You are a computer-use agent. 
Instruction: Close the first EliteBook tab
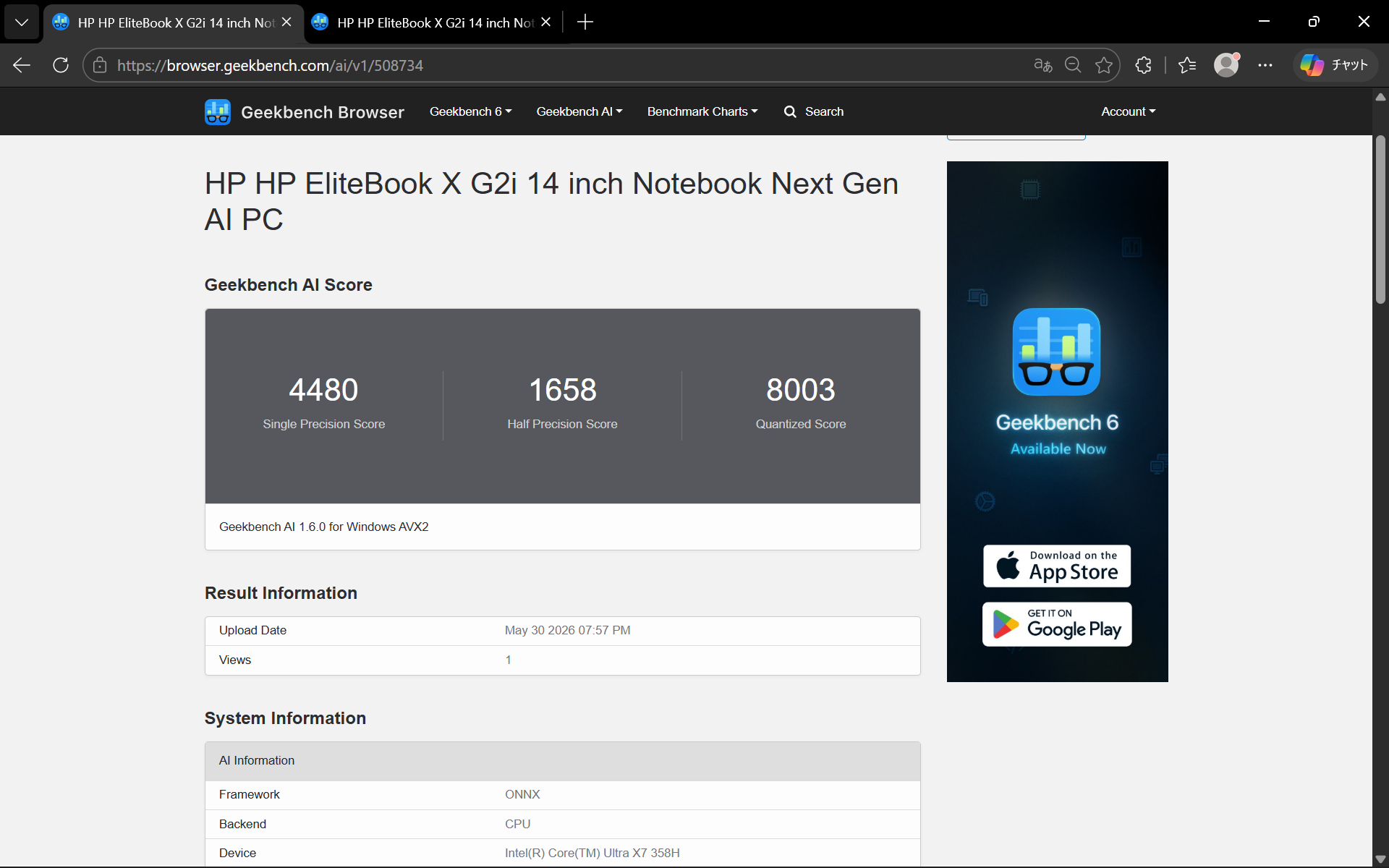(x=286, y=22)
